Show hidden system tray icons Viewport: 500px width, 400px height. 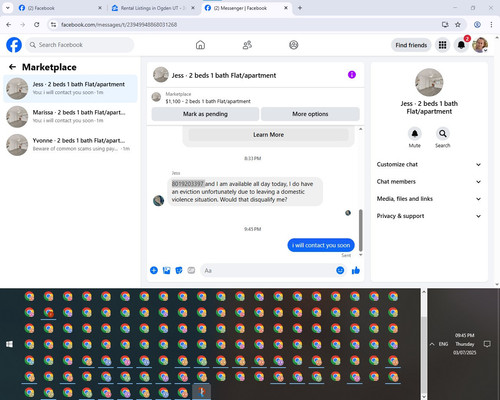[x=432, y=344]
